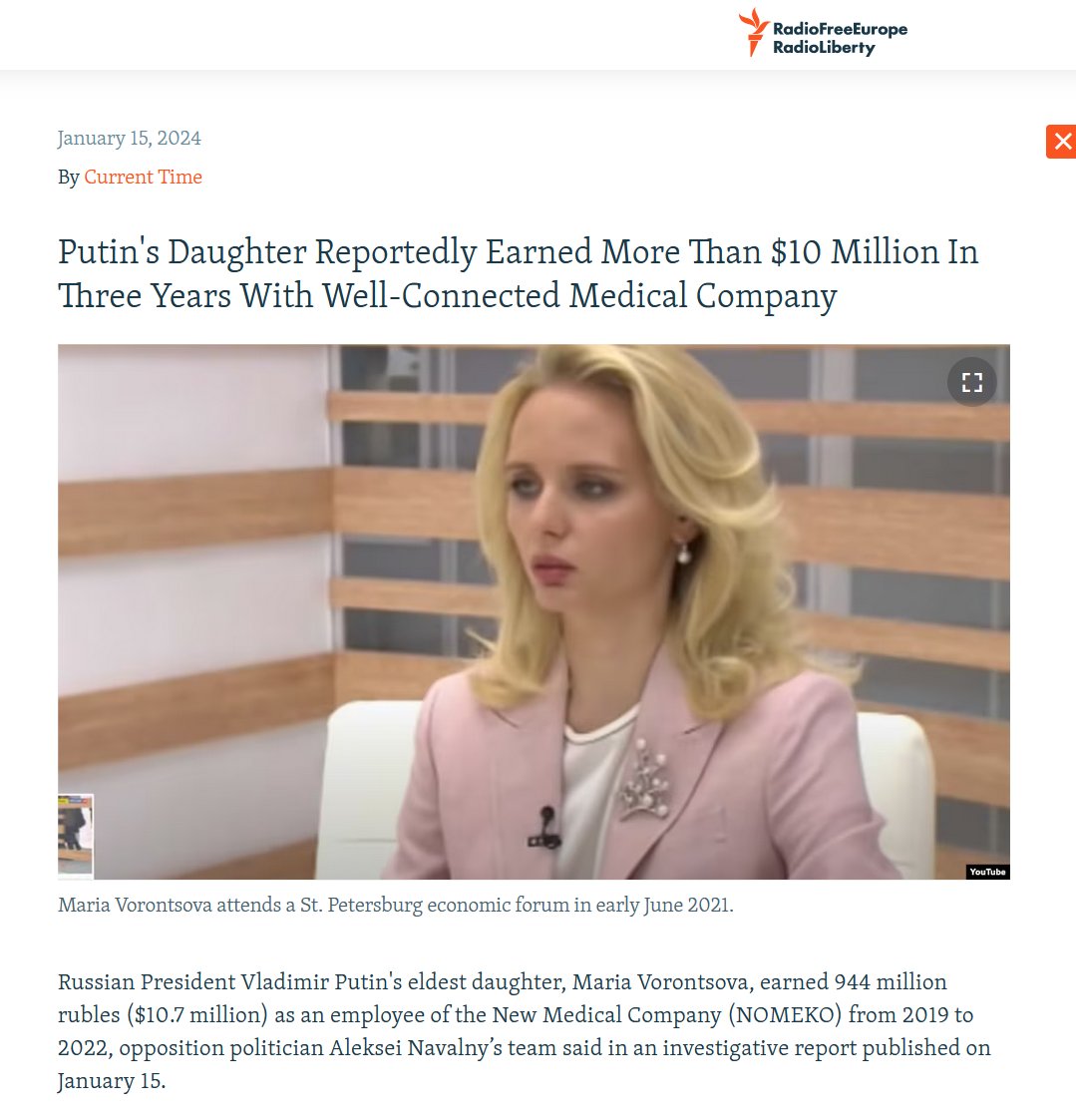This screenshot has width=1076, height=1120.
Task: Click the RFE/RL torch flame logo icon
Action: click(753, 32)
